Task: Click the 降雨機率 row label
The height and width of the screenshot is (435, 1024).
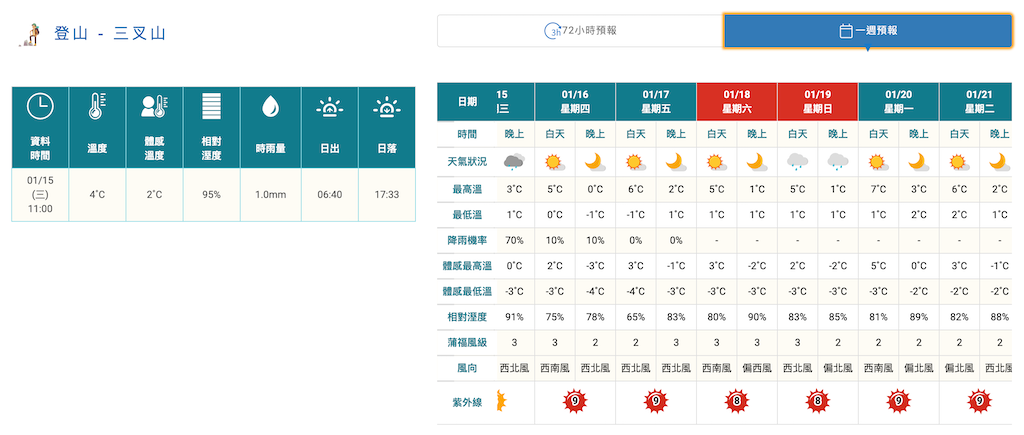Action: tap(467, 240)
